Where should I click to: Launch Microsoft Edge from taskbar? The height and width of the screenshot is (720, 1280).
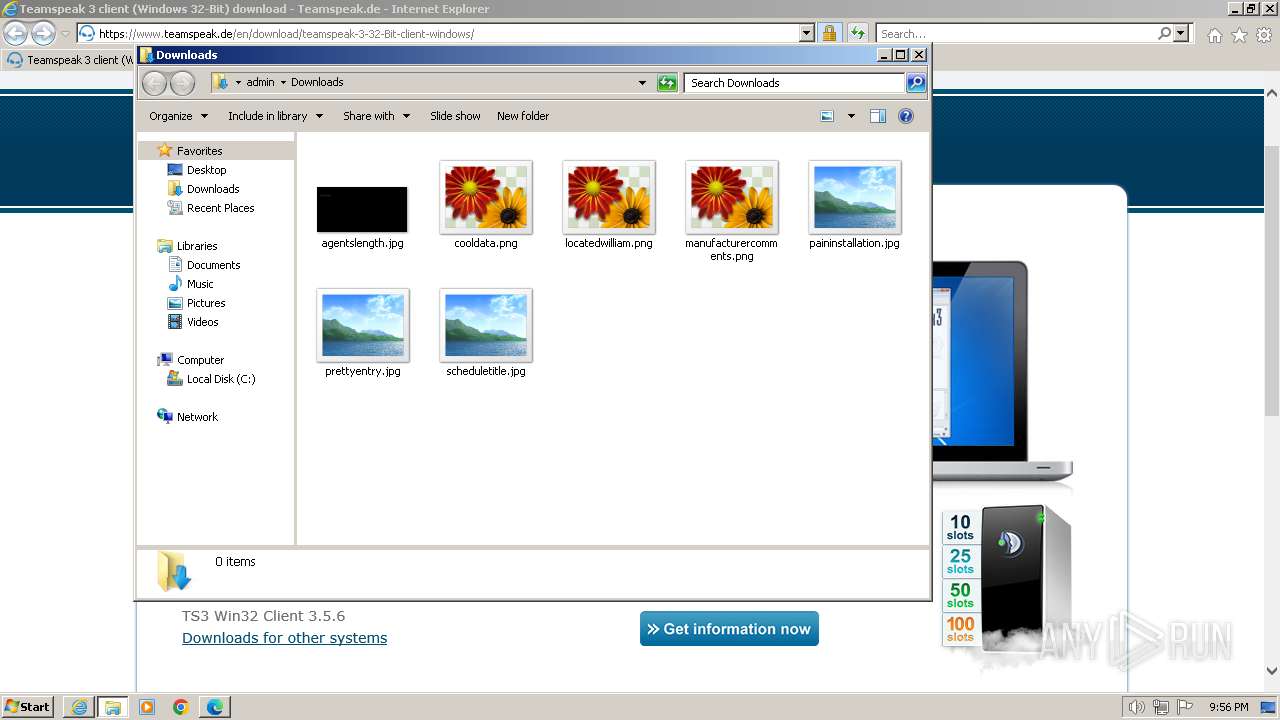215,707
